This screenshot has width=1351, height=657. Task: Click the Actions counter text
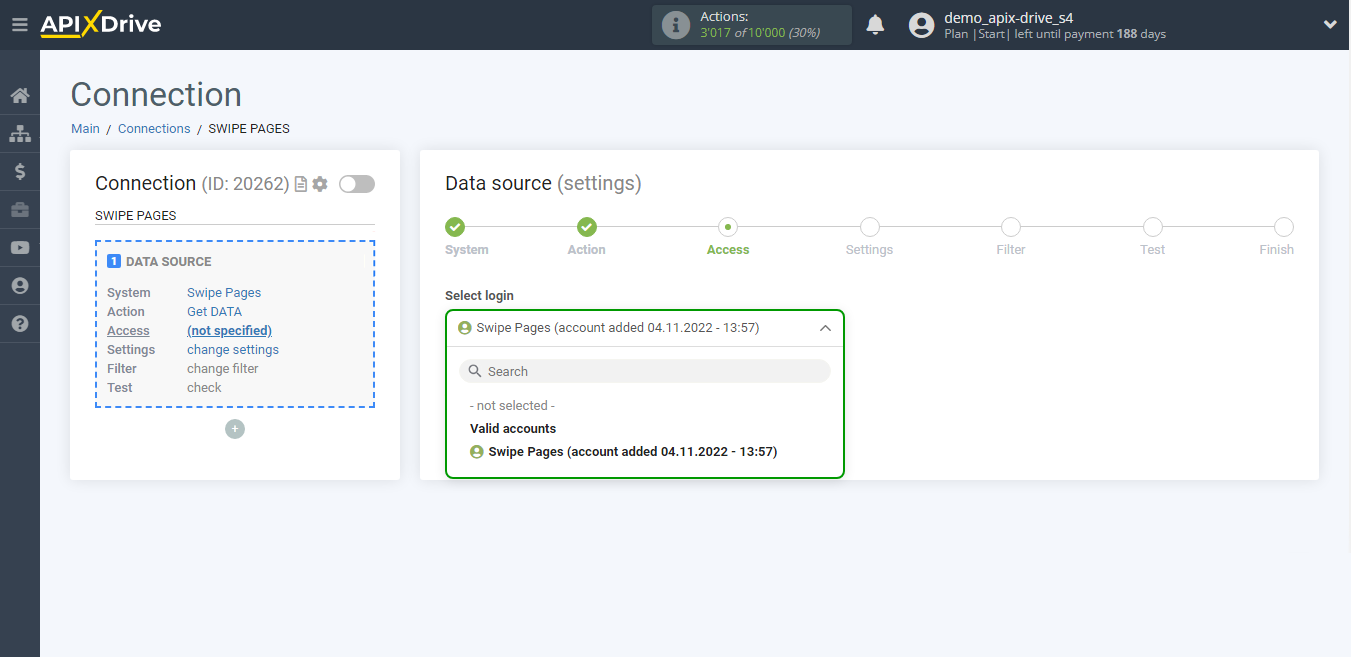pyautogui.click(x=760, y=25)
